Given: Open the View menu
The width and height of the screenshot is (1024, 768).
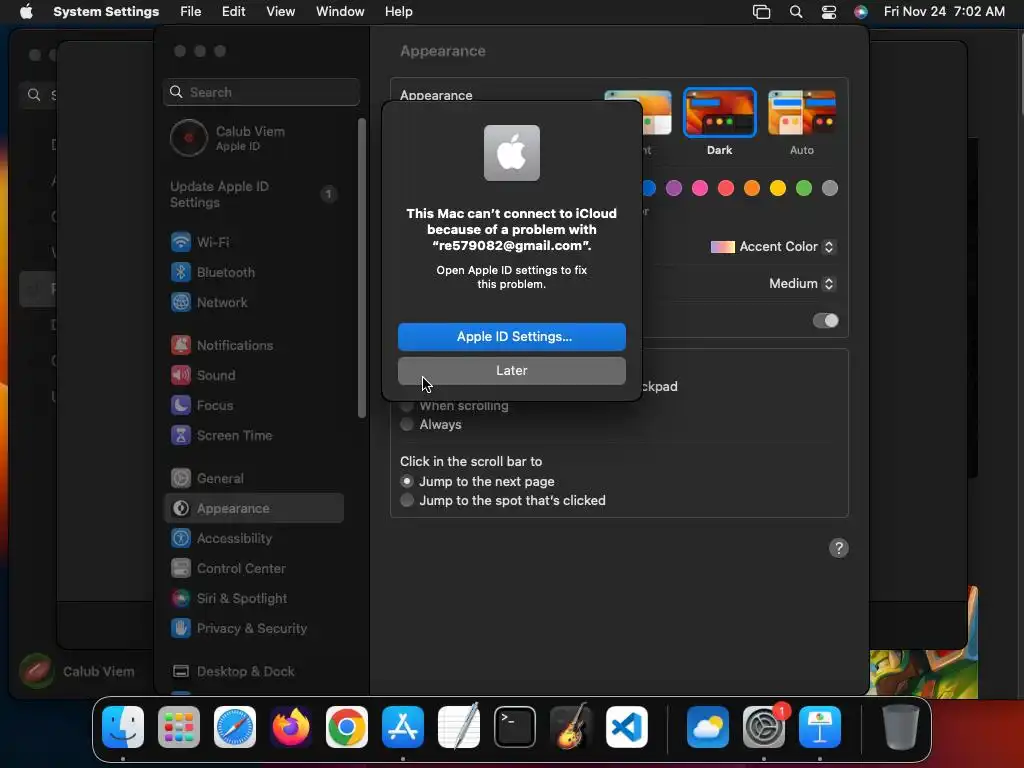Looking at the screenshot, I should coord(280,12).
